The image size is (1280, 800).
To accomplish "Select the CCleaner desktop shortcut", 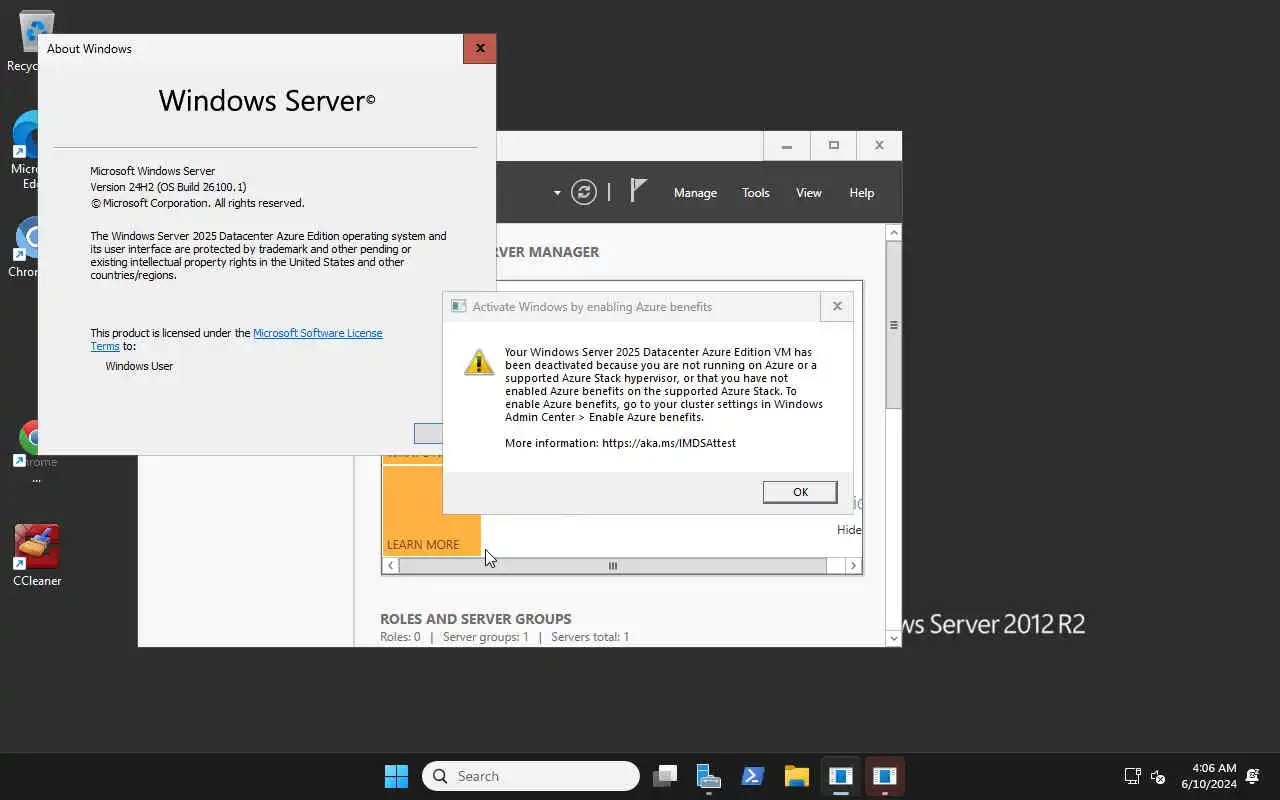I will coord(37,555).
